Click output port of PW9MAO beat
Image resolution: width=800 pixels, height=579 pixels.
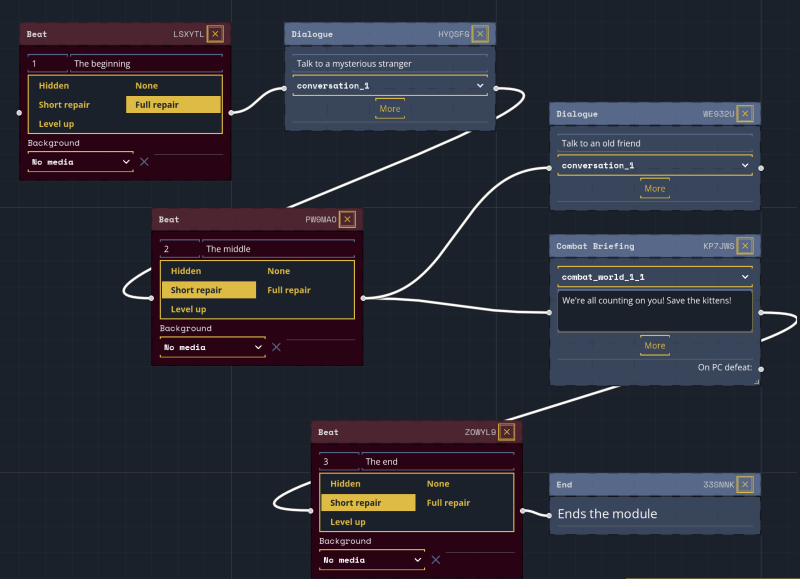363,298
